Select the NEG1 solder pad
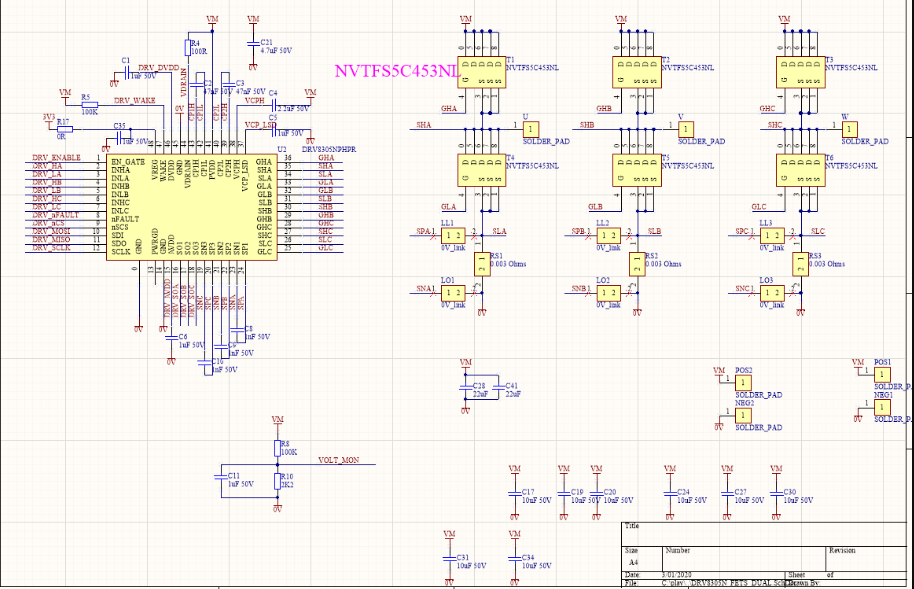The width and height of the screenshot is (914, 589). tap(882, 407)
